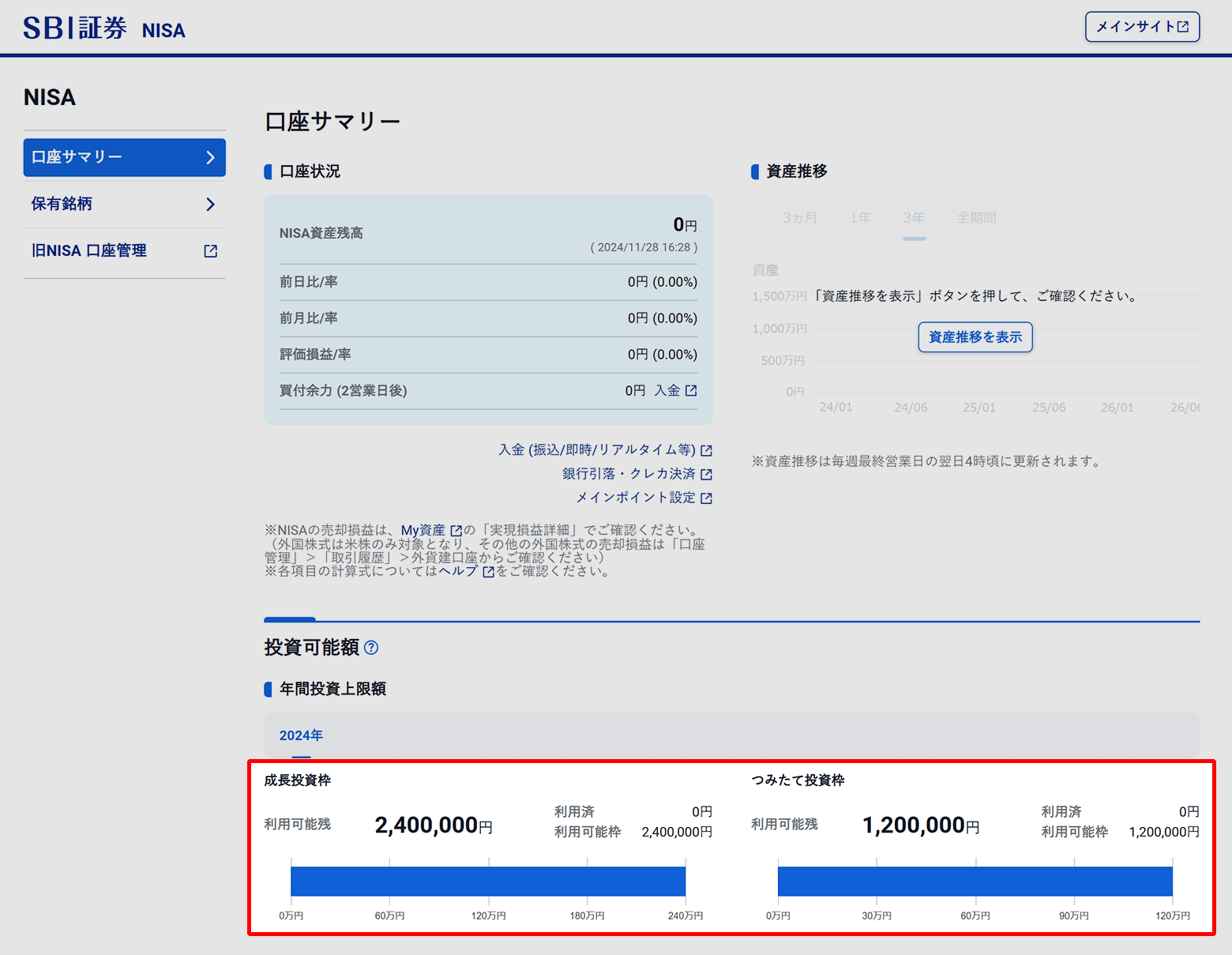Image resolution: width=1232 pixels, height=955 pixels.
Task: Select the 1年 period option
Action: click(860, 218)
